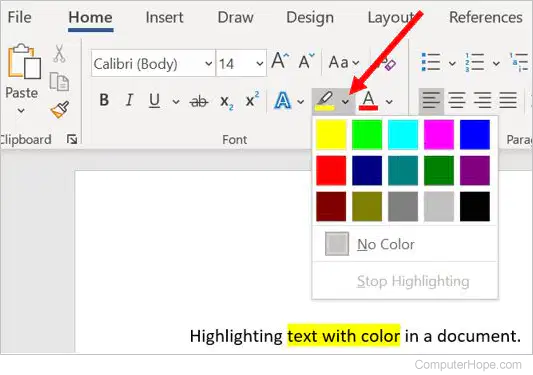Click the Cut scissors icon

pos(59,54)
